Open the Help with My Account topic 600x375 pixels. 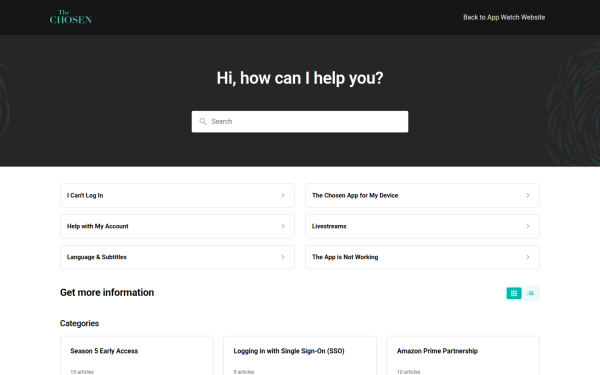(177, 226)
